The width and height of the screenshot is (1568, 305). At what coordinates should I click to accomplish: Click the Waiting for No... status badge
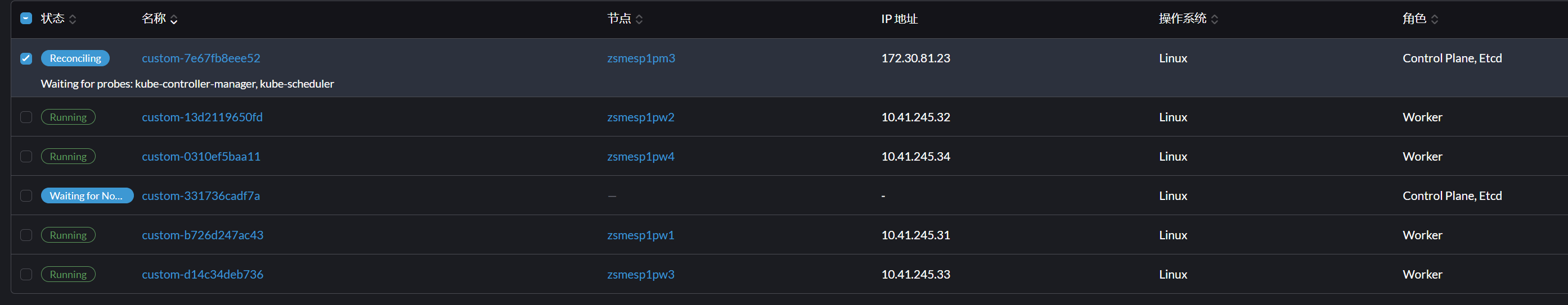click(x=87, y=195)
